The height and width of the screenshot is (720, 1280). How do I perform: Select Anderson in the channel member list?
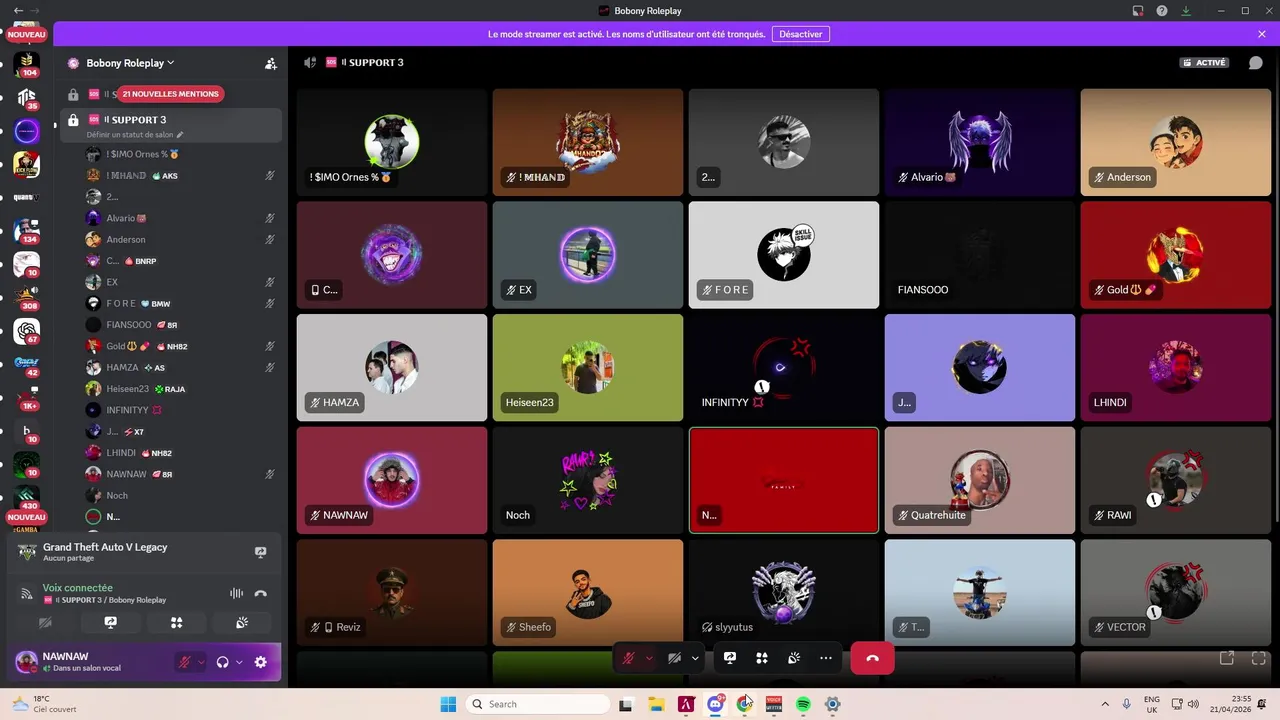(181, 239)
